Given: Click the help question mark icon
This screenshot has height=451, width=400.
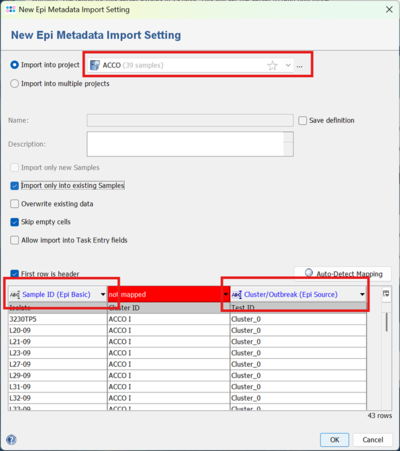Looking at the screenshot, I should (11, 440).
